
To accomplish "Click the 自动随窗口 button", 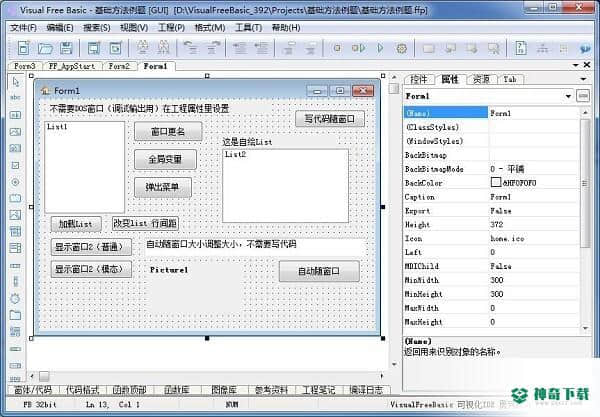I will pyautogui.click(x=319, y=271).
